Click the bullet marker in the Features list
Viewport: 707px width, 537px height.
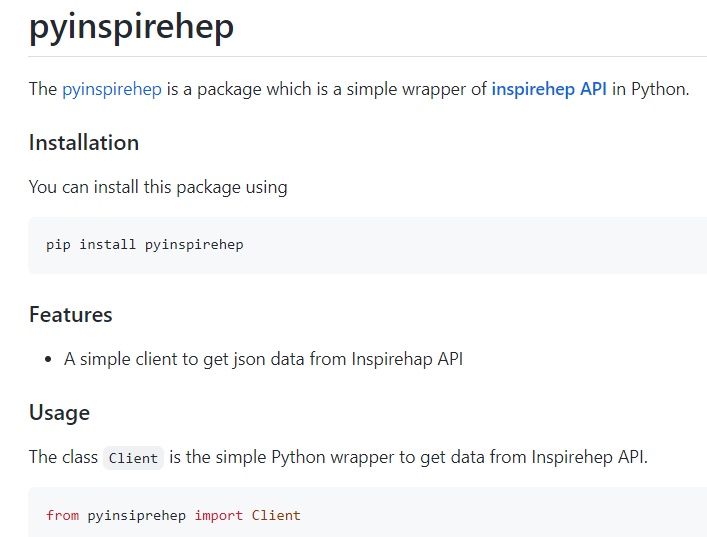click(x=48, y=360)
